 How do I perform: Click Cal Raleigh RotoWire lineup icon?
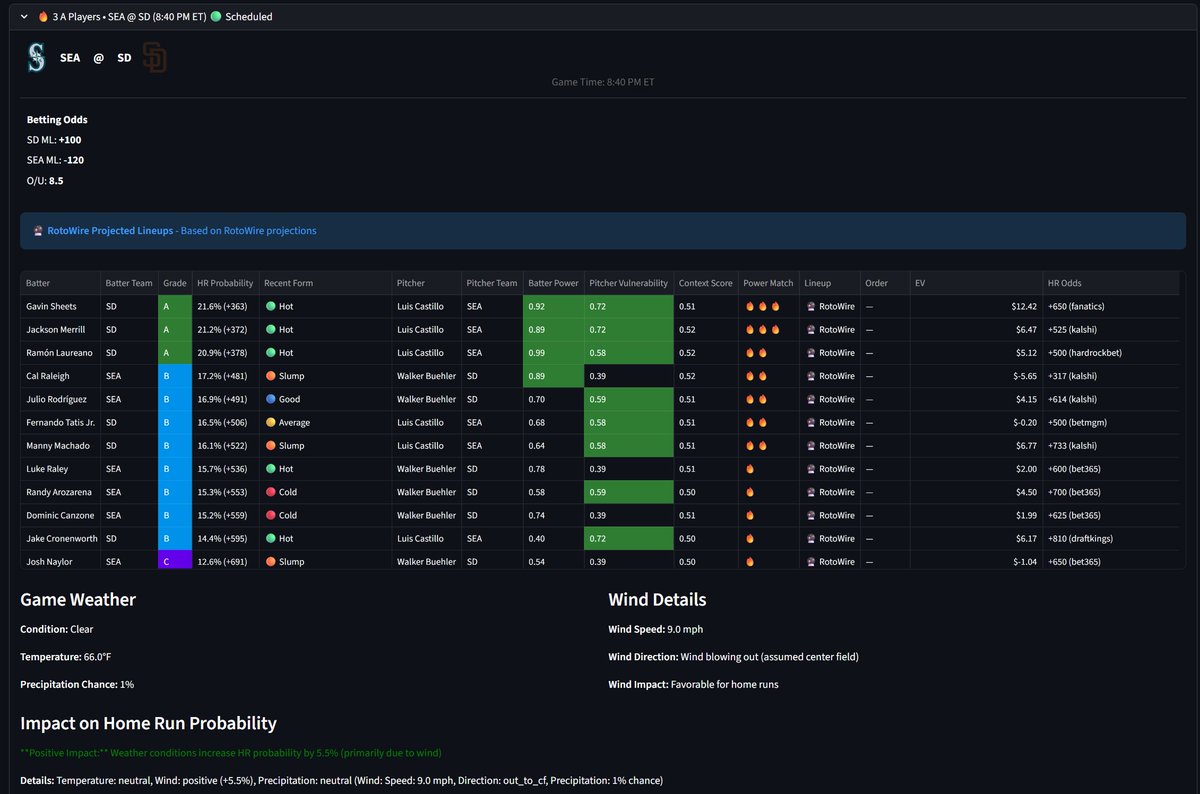pos(810,376)
